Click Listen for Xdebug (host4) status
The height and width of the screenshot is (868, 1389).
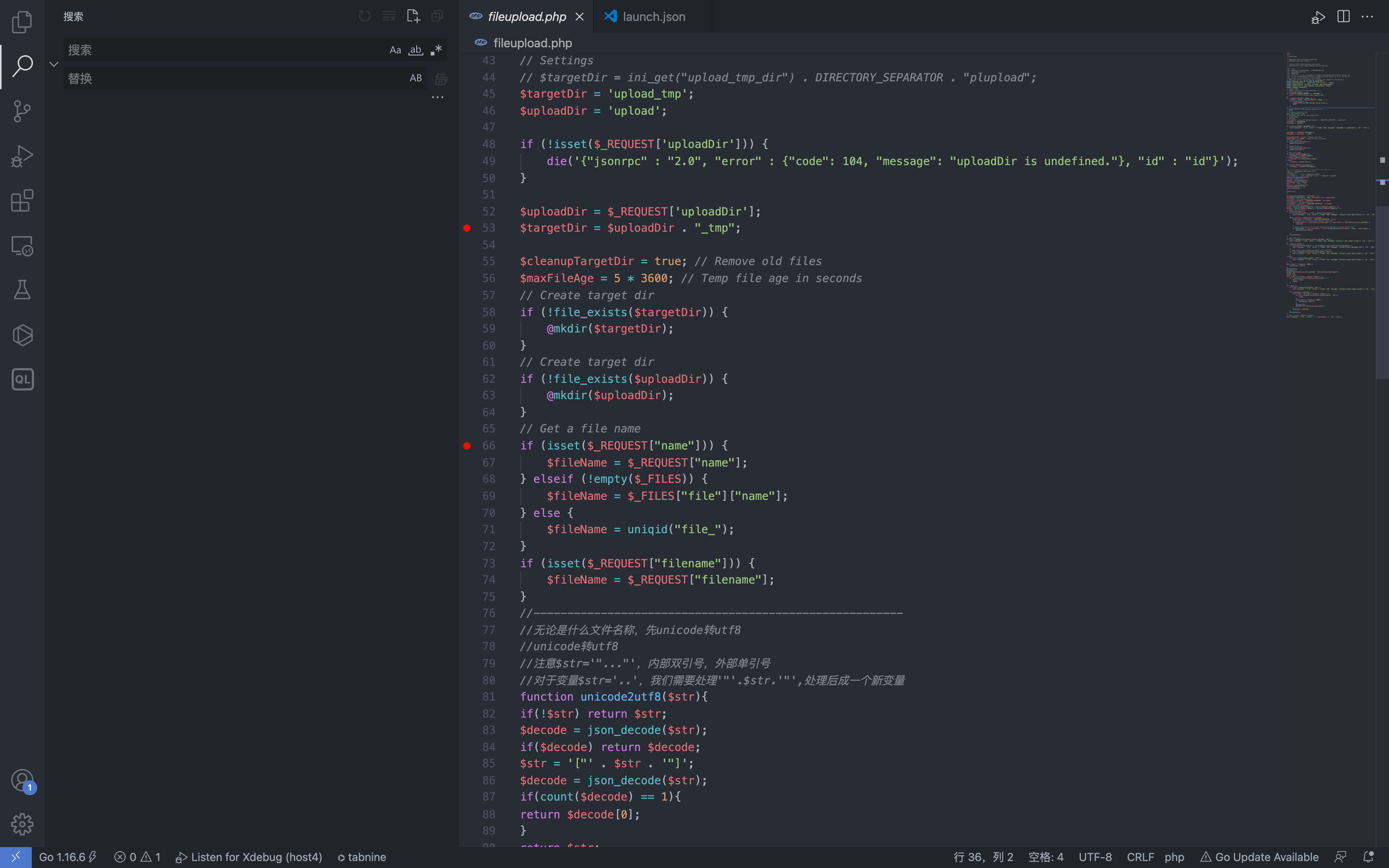click(249, 857)
